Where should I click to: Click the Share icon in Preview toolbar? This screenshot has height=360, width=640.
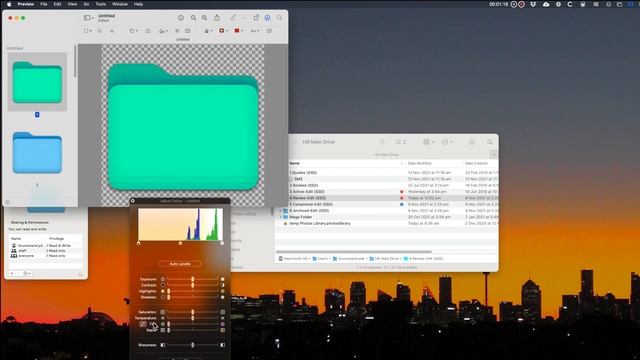[x=217, y=18]
